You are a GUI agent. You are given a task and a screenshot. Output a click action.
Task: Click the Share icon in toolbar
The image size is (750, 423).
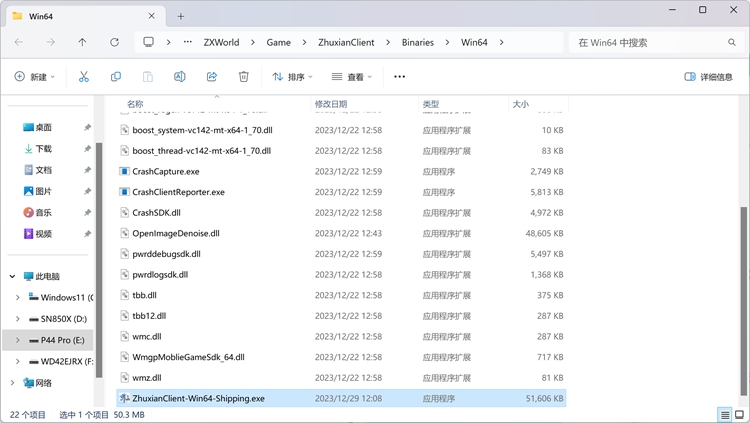point(212,77)
